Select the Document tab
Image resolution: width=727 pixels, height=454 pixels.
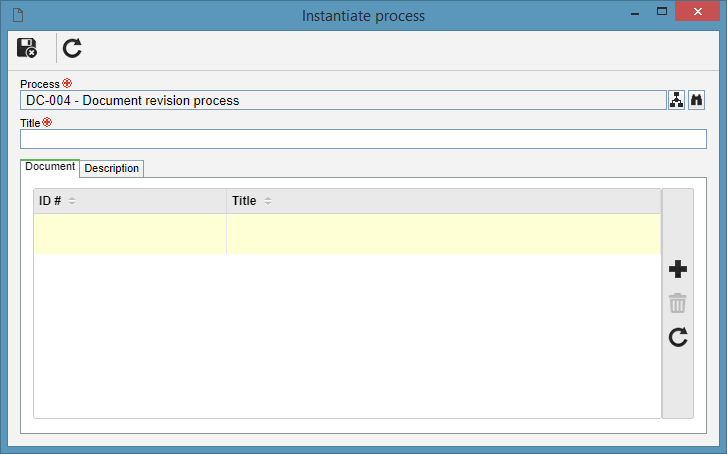tap(50, 167)
